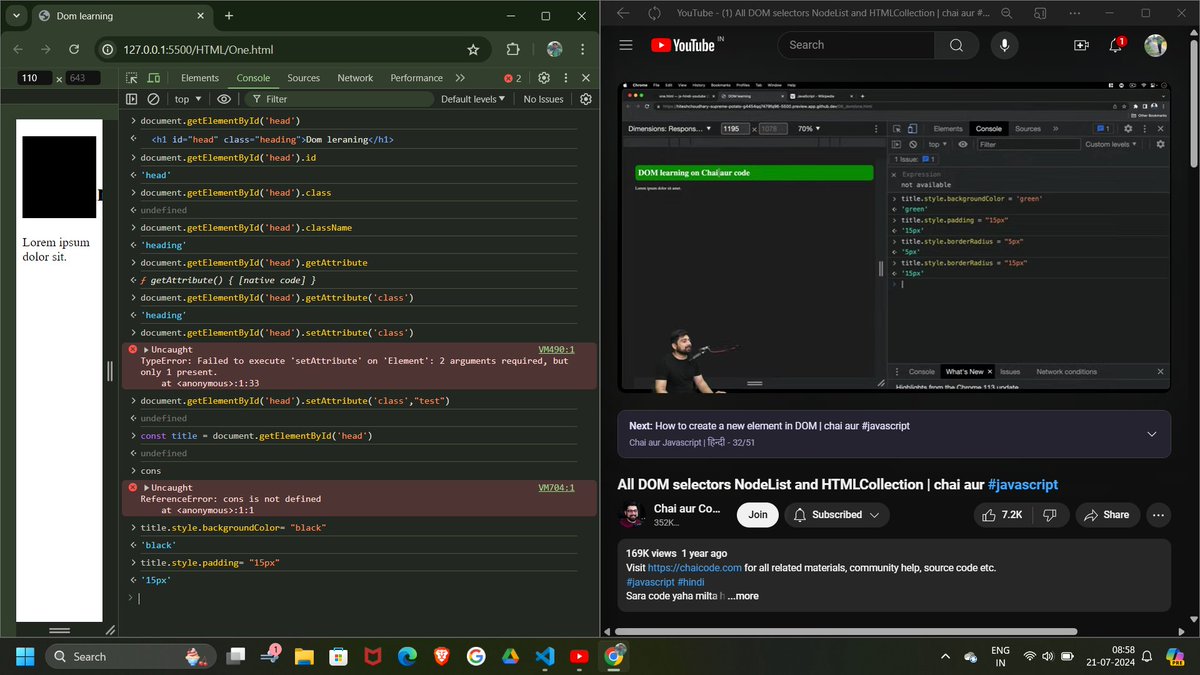Open the VM490:1 source link
This screenshot has height=675, width=1200.
pyautogui.click(x=556, y=350)
